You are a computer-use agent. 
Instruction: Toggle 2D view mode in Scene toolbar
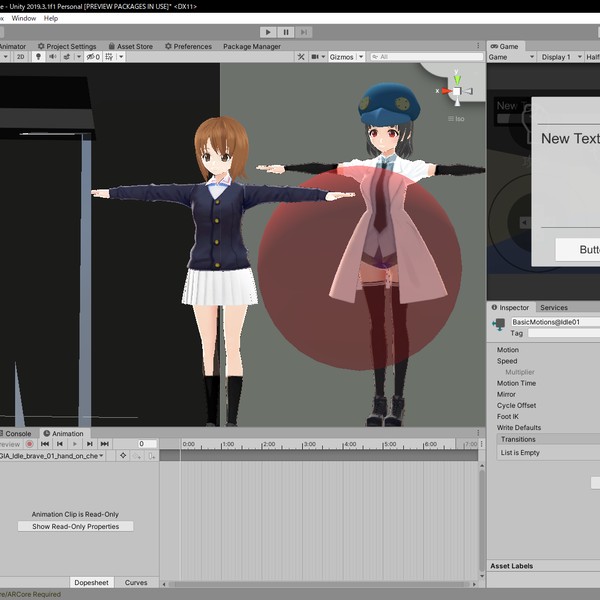click(20, 57)
